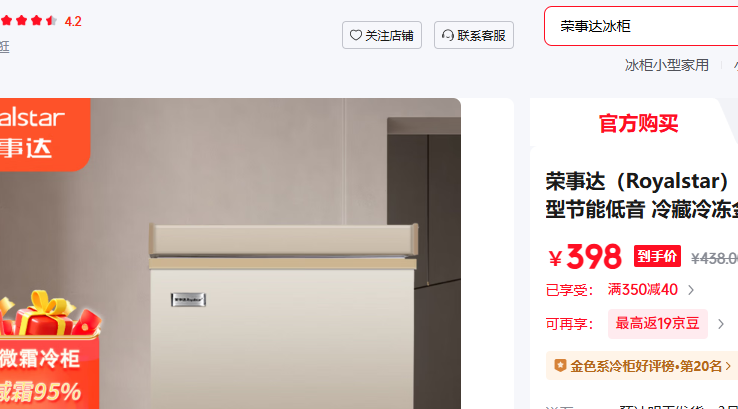Screen dimensions: 738x409
Task: Expand the 满350减40 discount details arrow
Action: pyautogui.click(x=691, y=290)
